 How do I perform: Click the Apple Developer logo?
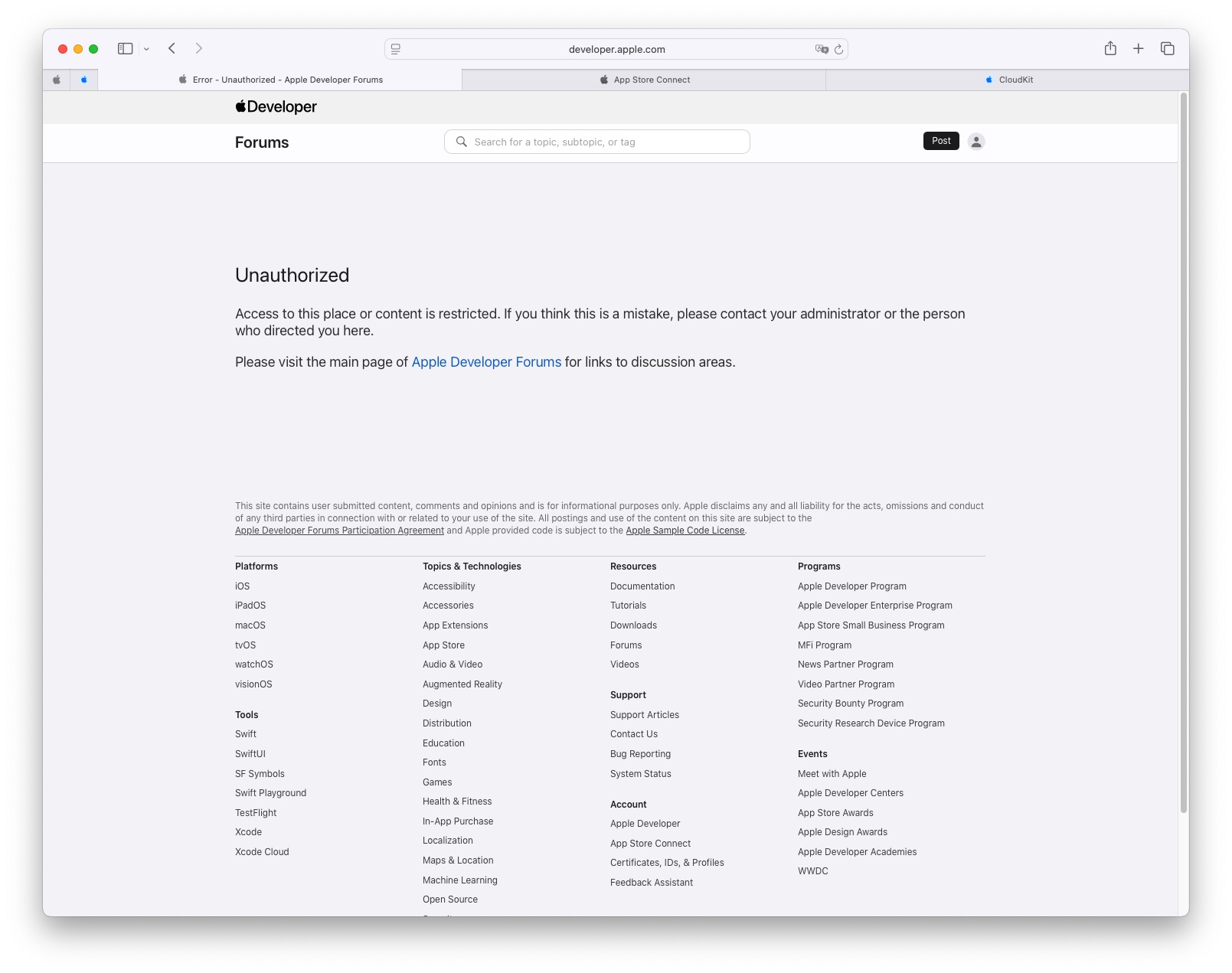click(x=276, y=107)
